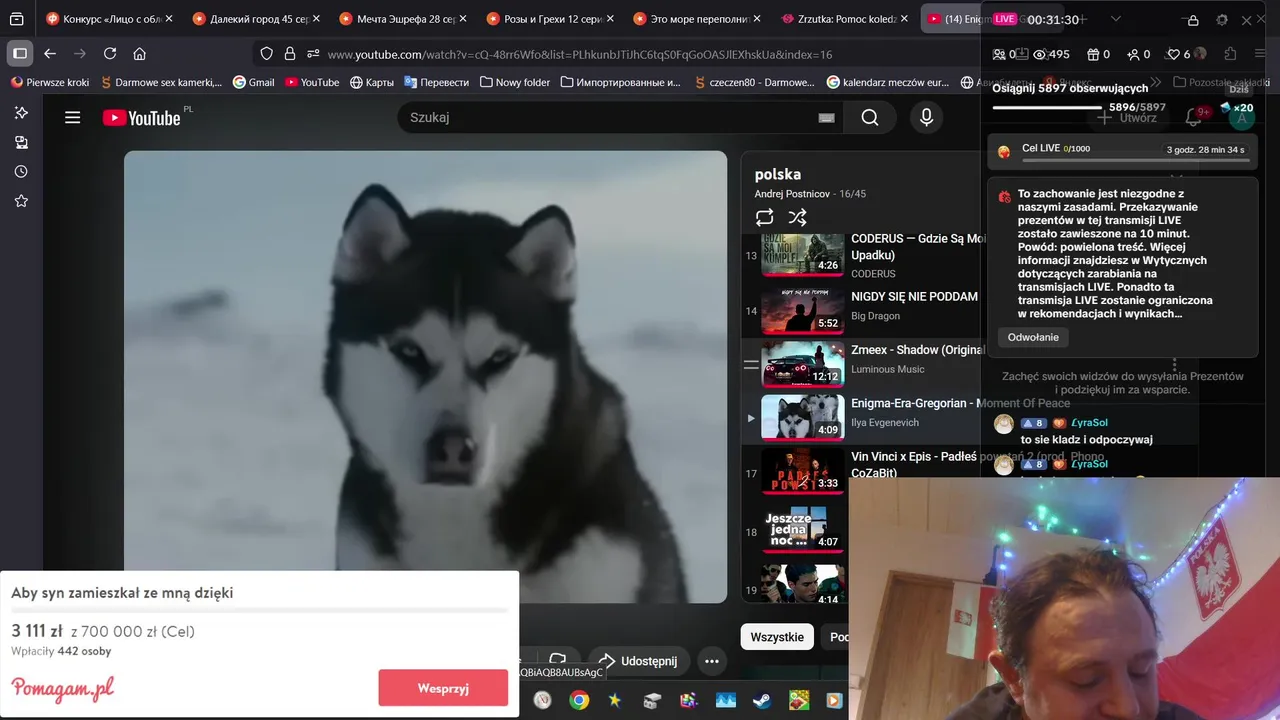The width and height of the screenshot is (1280, 720).
Task: Open Pierwsze kroki bookmark
Action: point(50,82)
